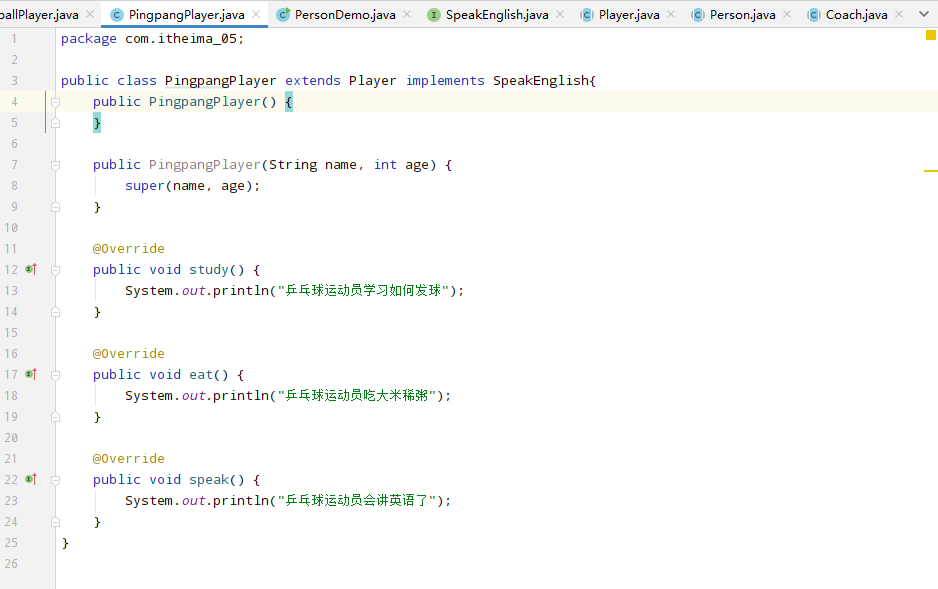
Task: Click the yellow warning stripe on the scrollbar
Action: click(930, 170)
